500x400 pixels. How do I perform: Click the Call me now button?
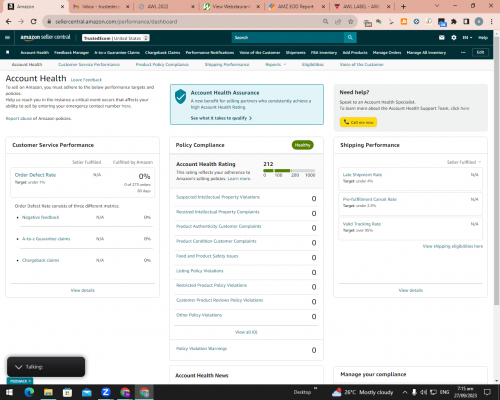point(358,122)
